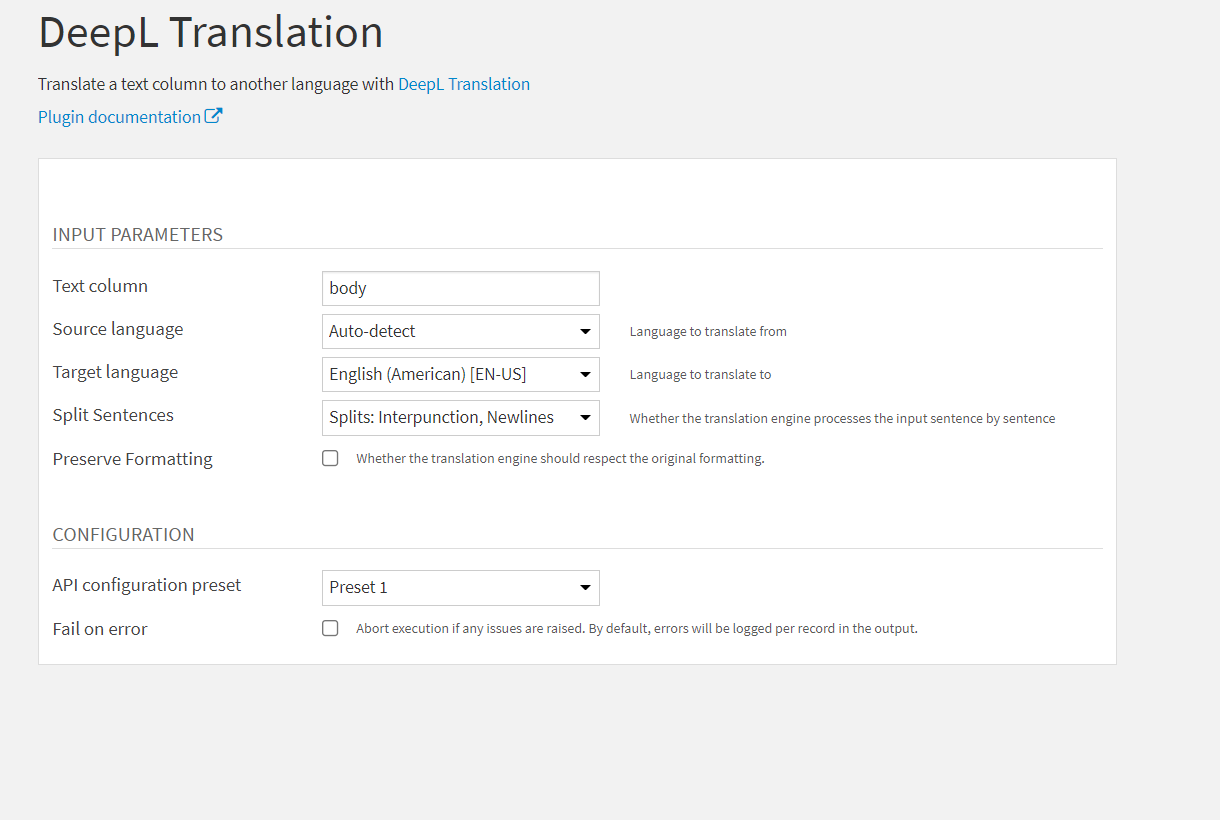Viewport: 1220px width, 820px height.
Task: Focus the Text column input containing 'body'
Action: click(x=460, y=288)
